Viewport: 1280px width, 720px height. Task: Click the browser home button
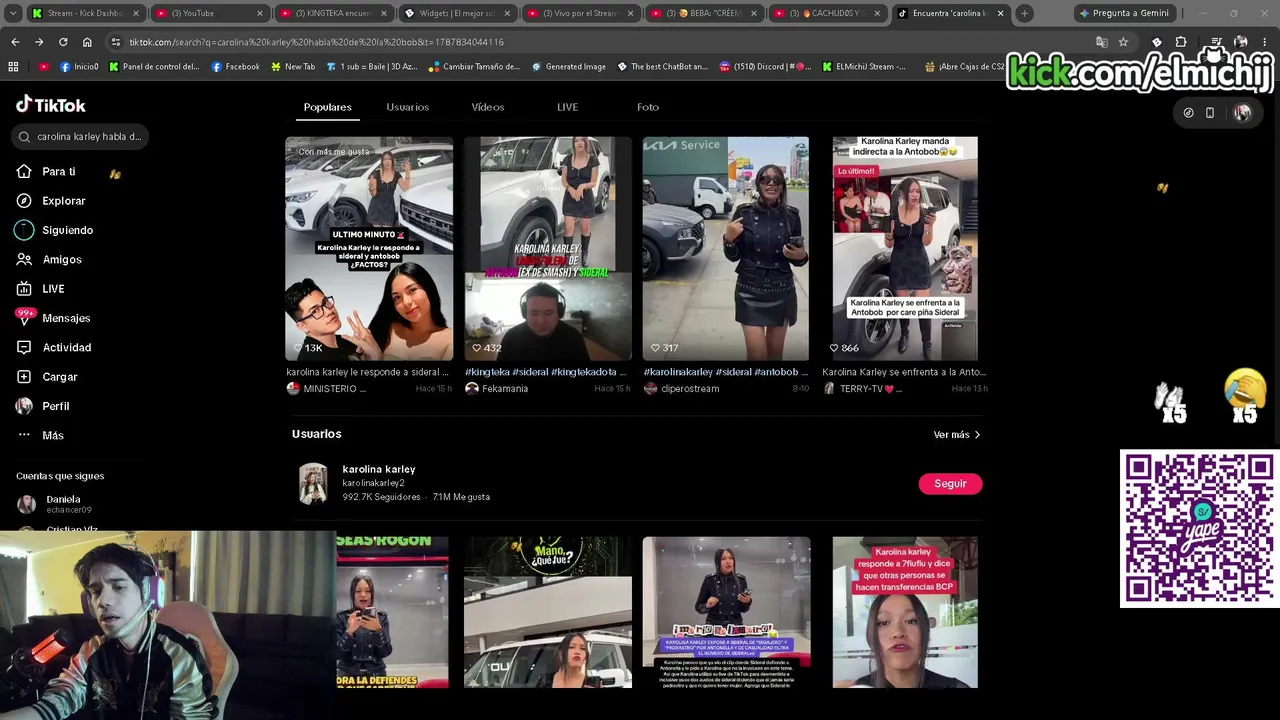point(87,42)
